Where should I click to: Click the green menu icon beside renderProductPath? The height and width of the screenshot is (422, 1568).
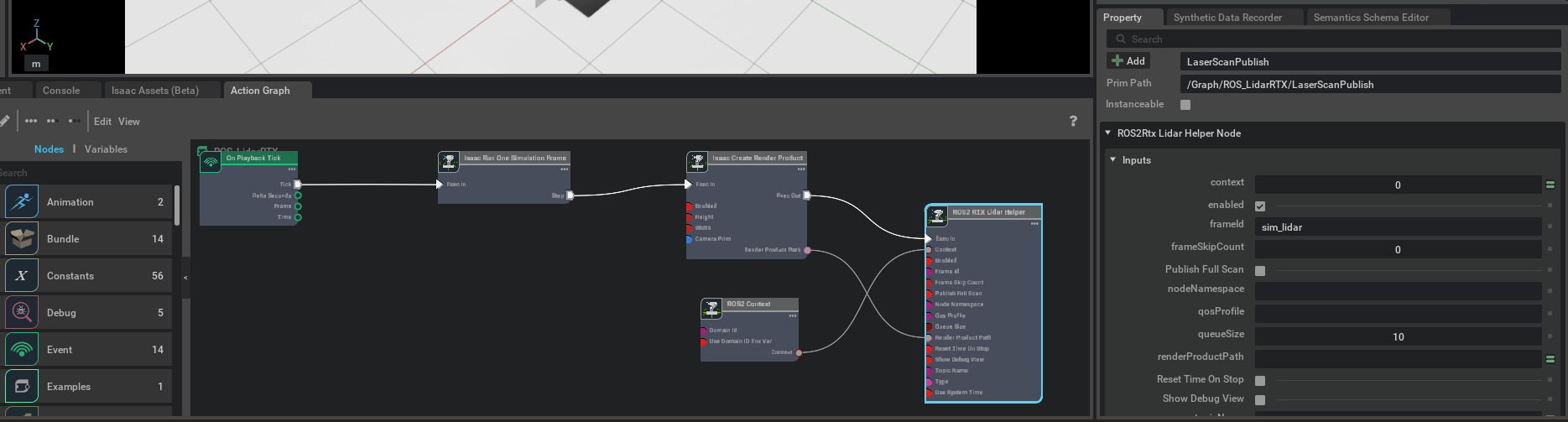[x=1550, y=359]
